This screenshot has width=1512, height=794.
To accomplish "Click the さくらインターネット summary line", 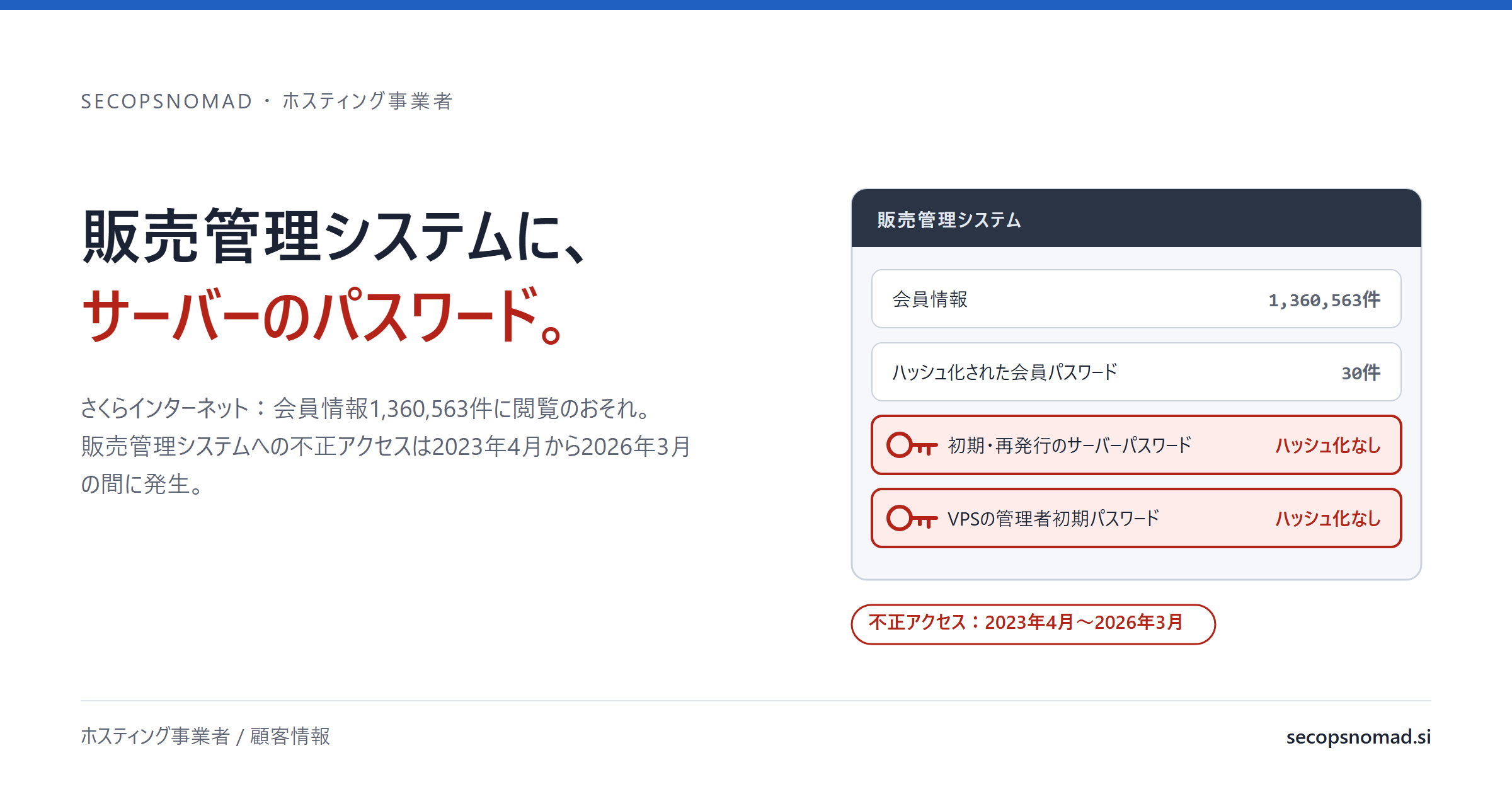I will click(367, 408).
